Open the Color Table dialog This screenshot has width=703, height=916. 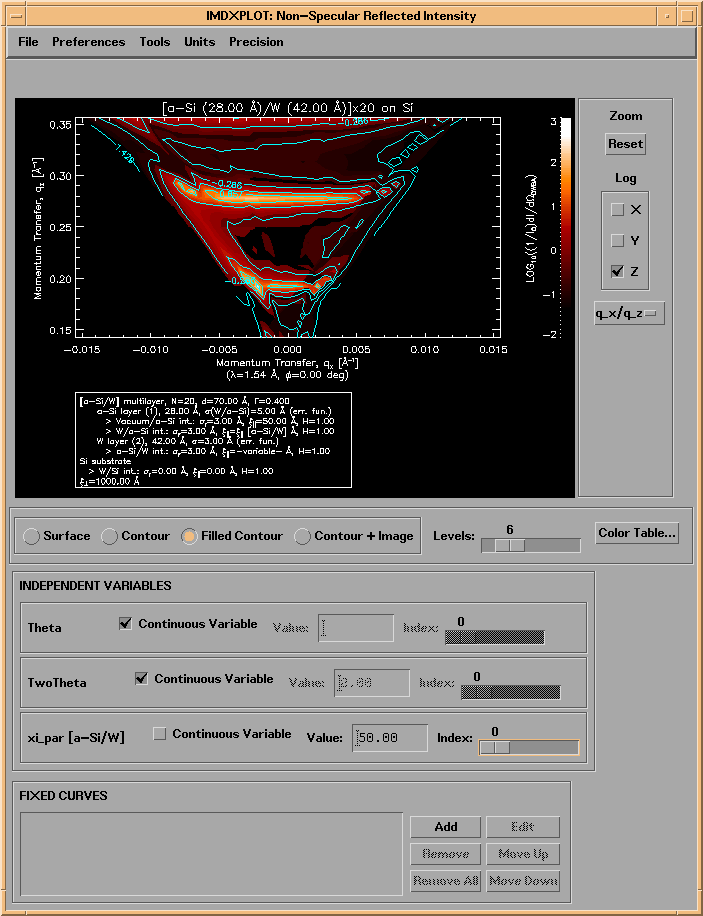[637, 533]
